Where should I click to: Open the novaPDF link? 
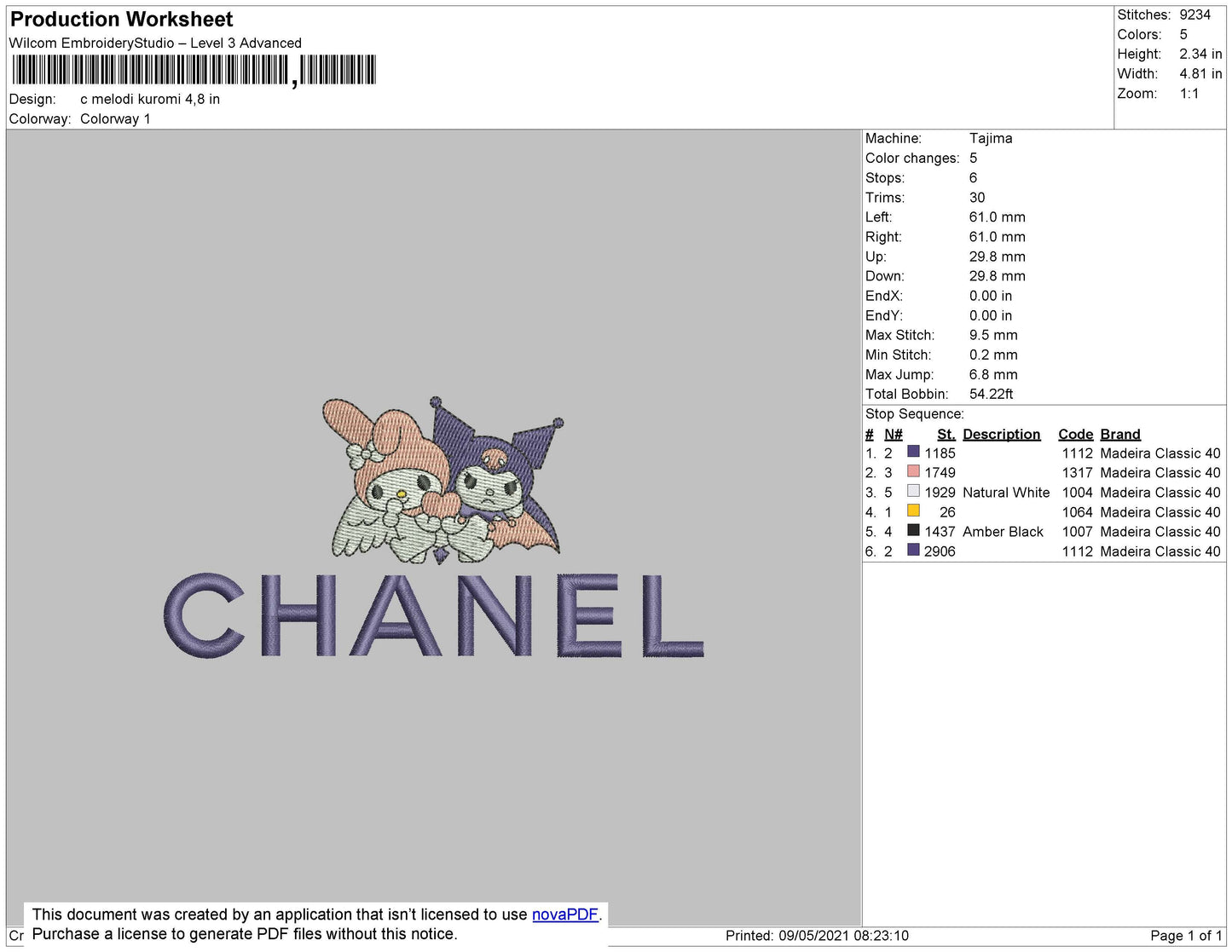click(x=565, y=914)
